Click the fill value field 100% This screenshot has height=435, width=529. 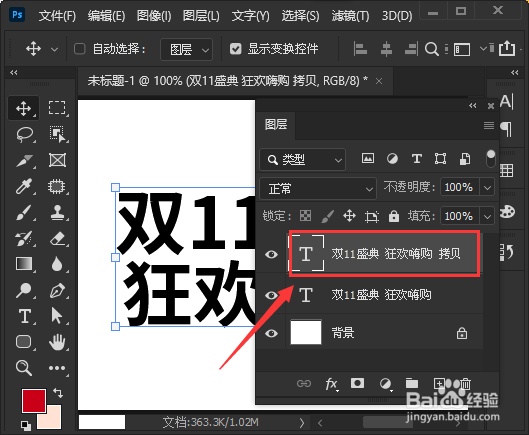pyautogui.click(x=459, y=216)
